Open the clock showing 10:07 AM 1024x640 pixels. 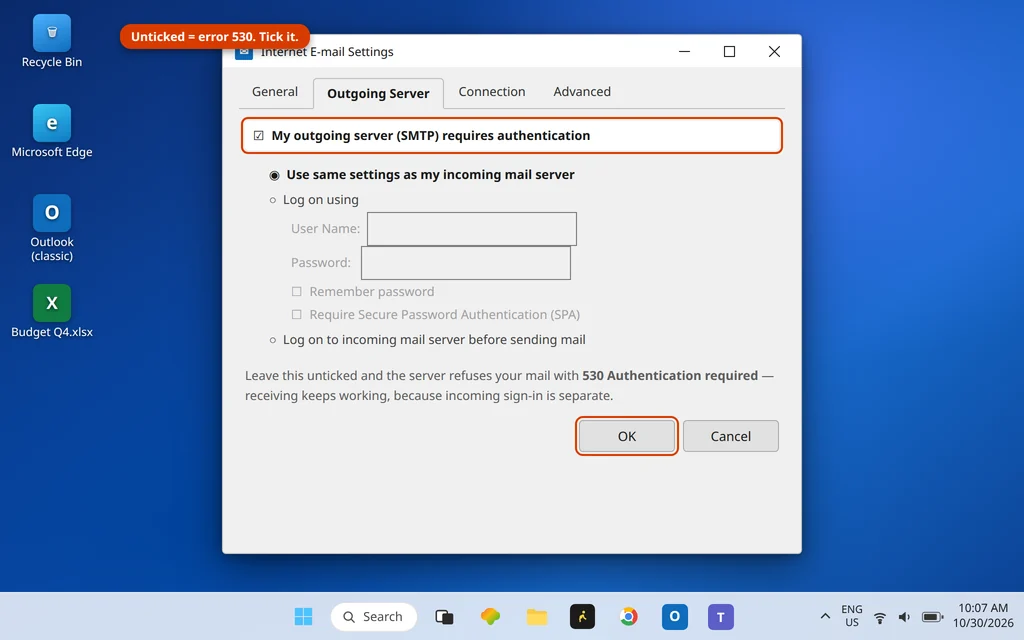click(x=983, y=616)
